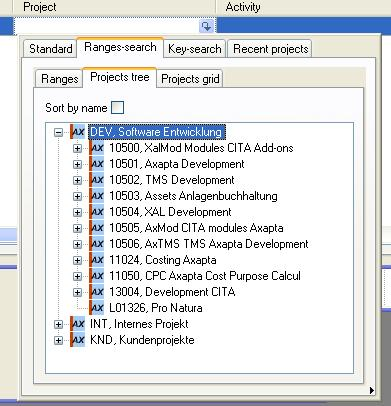Toggle the Sort by name checkbox
This screenshot has height=406, width=391.
tap(117, 108)
